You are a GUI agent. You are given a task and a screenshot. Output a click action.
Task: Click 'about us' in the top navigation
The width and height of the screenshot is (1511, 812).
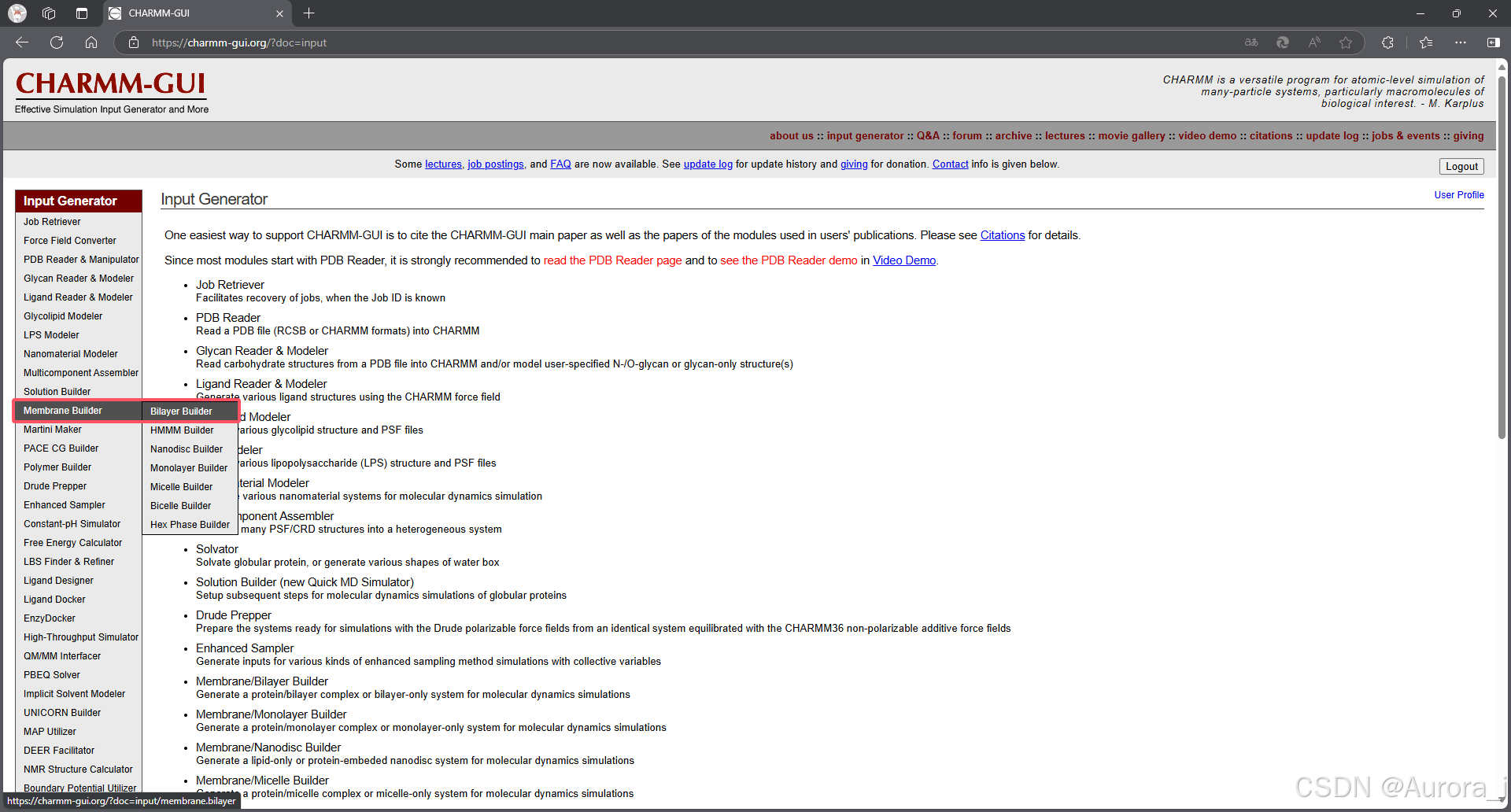(x=791, y=136)
